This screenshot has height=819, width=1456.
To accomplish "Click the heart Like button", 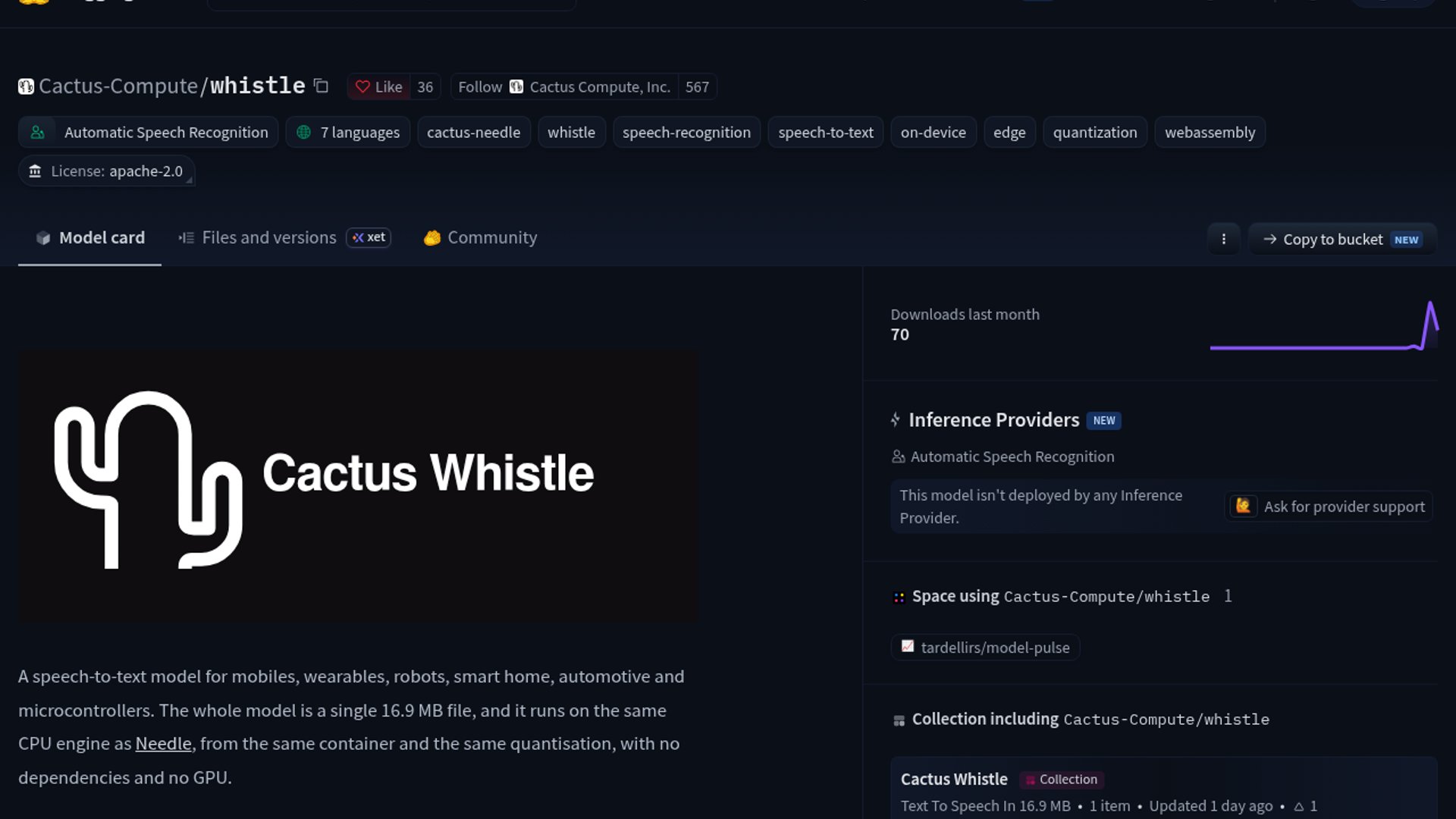I will tap(378, 86).
